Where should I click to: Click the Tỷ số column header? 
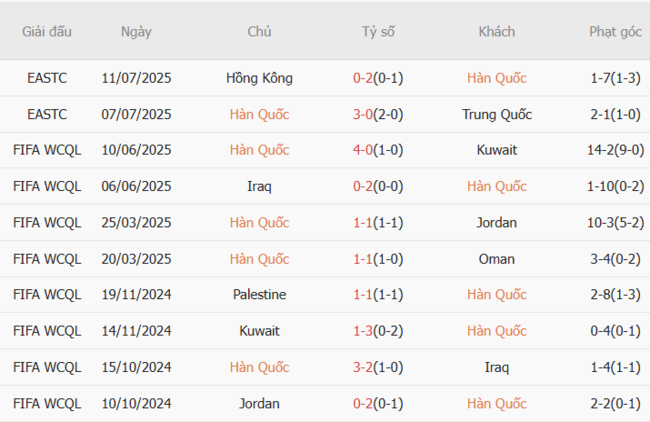(378, 32)
